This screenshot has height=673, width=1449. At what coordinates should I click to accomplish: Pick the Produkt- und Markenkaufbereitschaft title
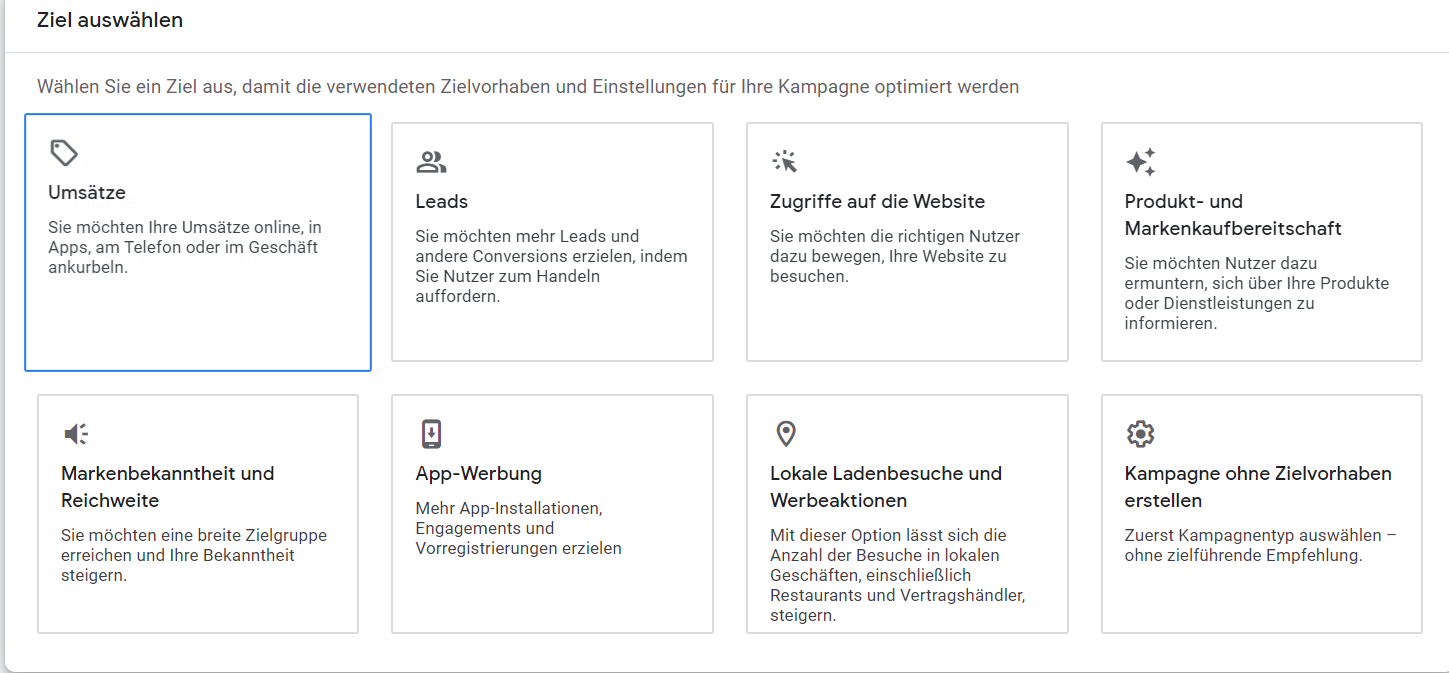pos(1233,215)
